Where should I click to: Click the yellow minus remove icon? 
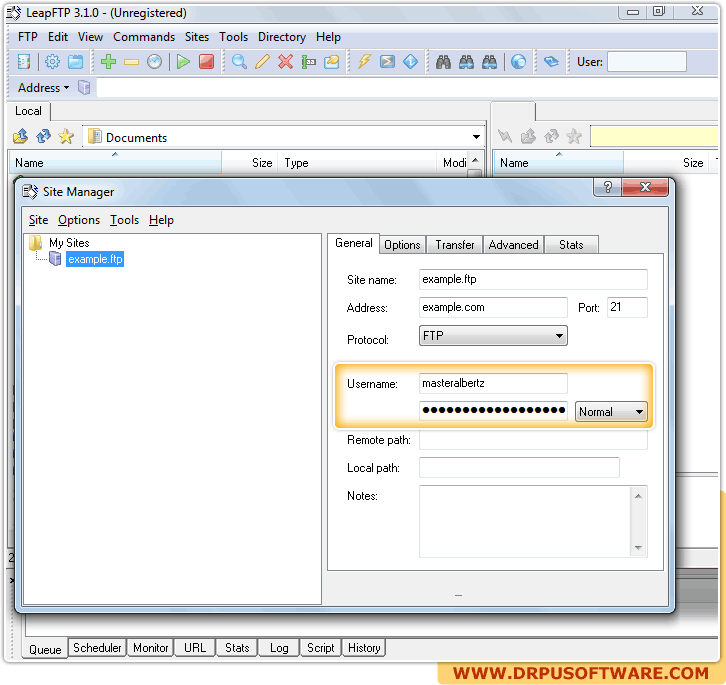(131, 62)
